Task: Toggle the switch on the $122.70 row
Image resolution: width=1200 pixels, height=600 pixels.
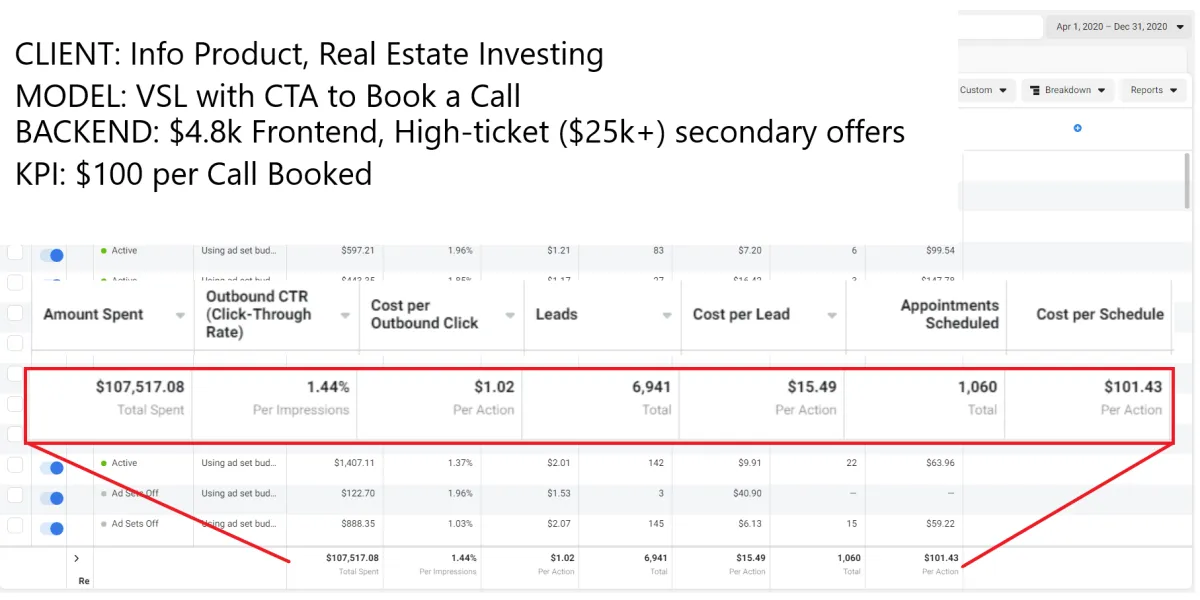Action: click(51, 497)
